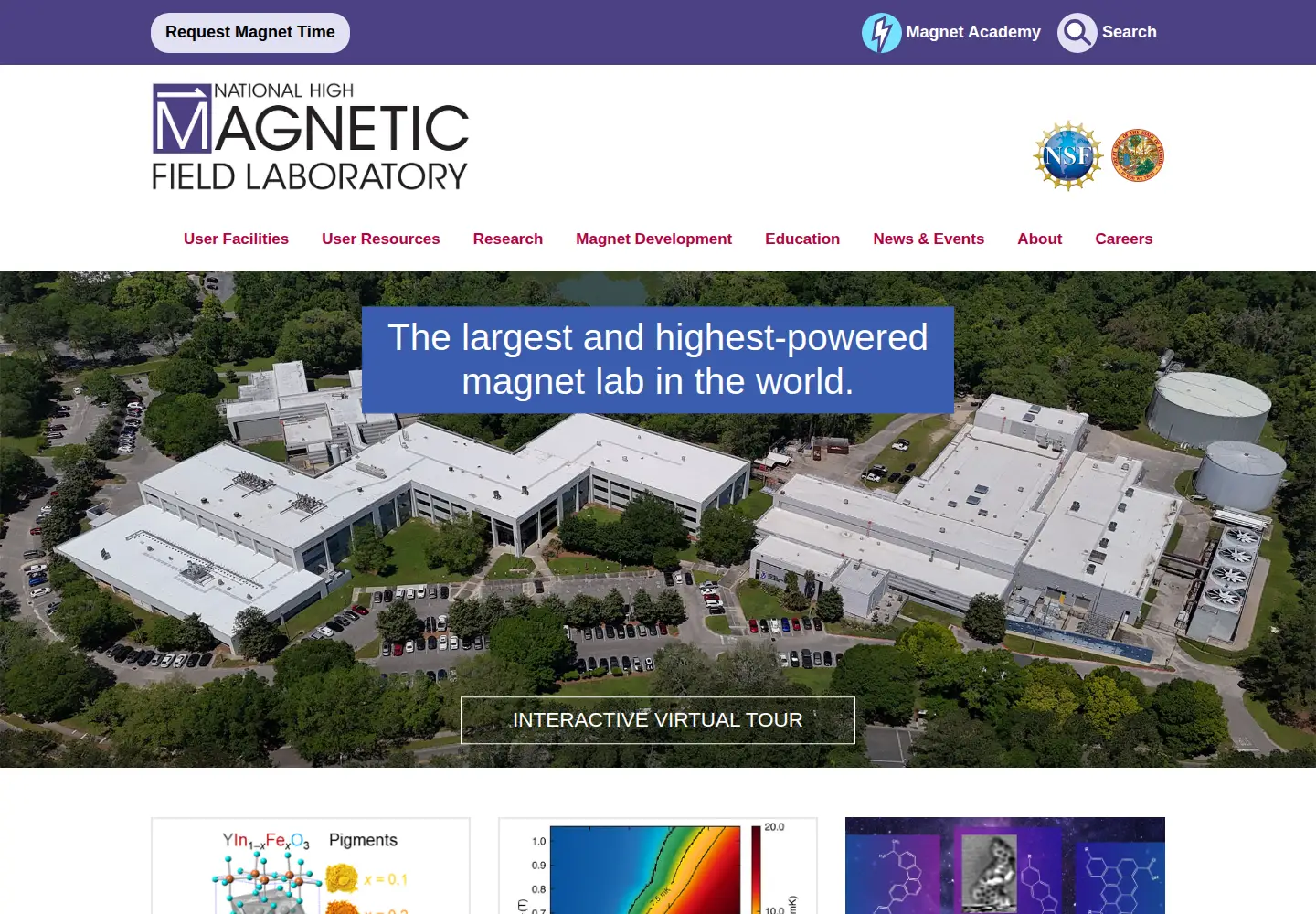
Task: Open the YIn Fe O3 Pigments thumbnail
Action: 311,866
